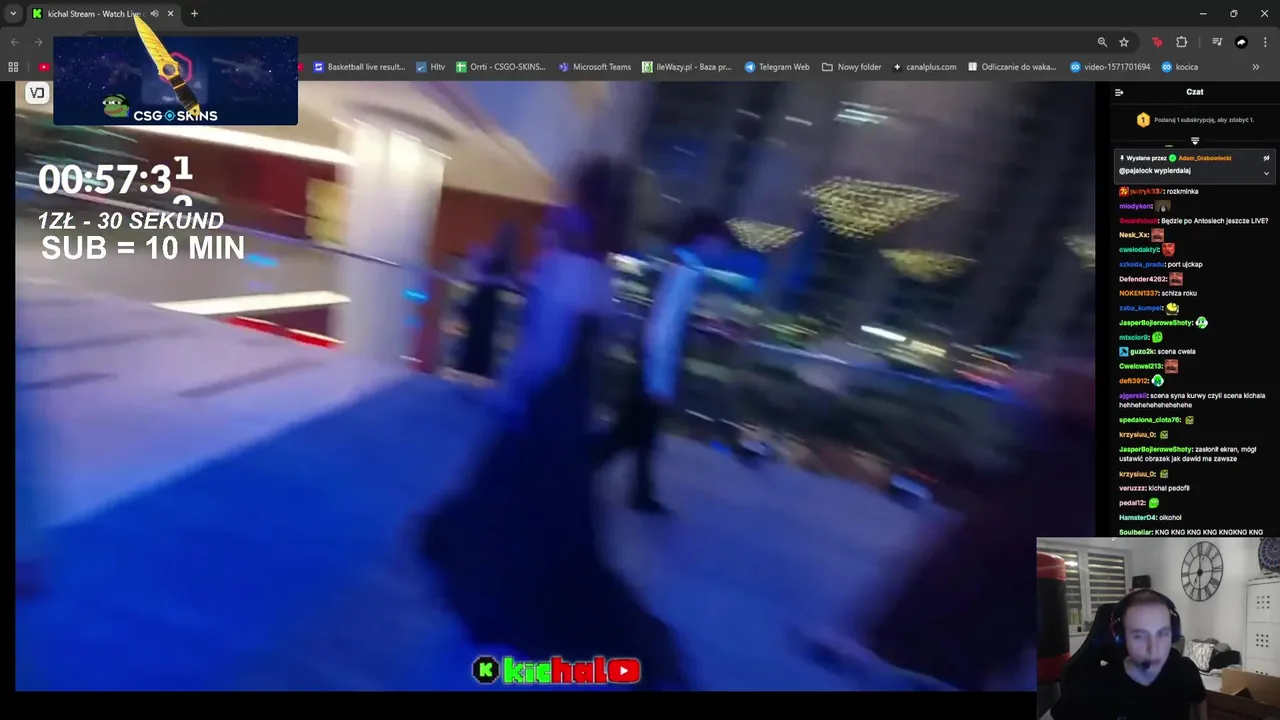
Task: Expand the Nowy folder bookmark folder
Action: tap(852, 67)
